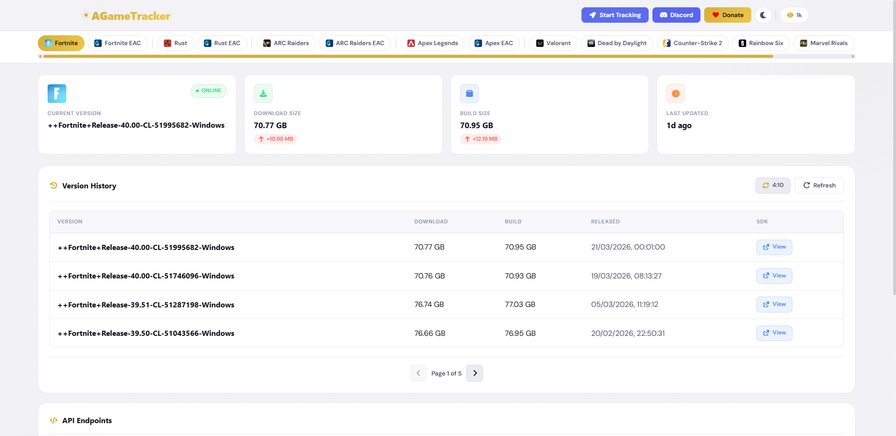Screen dimensions: 896x436
Task: Switch to the Rust tab
Action: [x=175, y=43]
